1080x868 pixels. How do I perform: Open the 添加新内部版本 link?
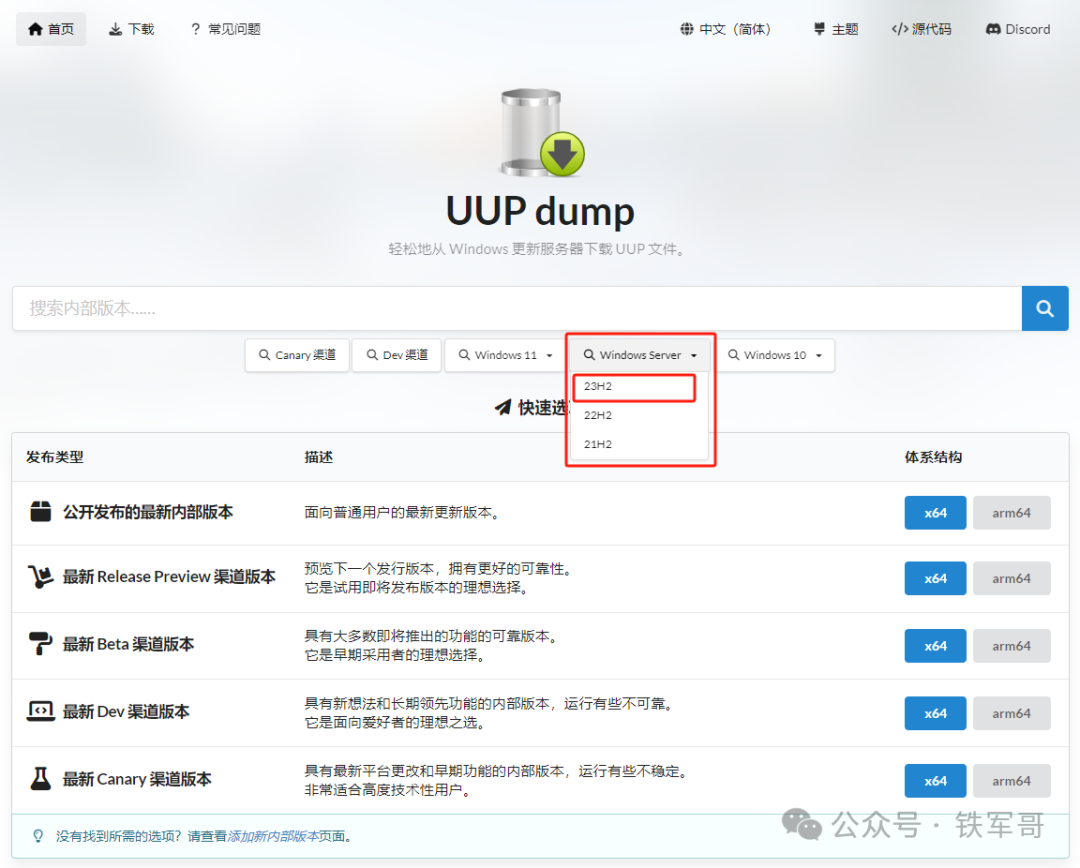click(x=273, y=836)
